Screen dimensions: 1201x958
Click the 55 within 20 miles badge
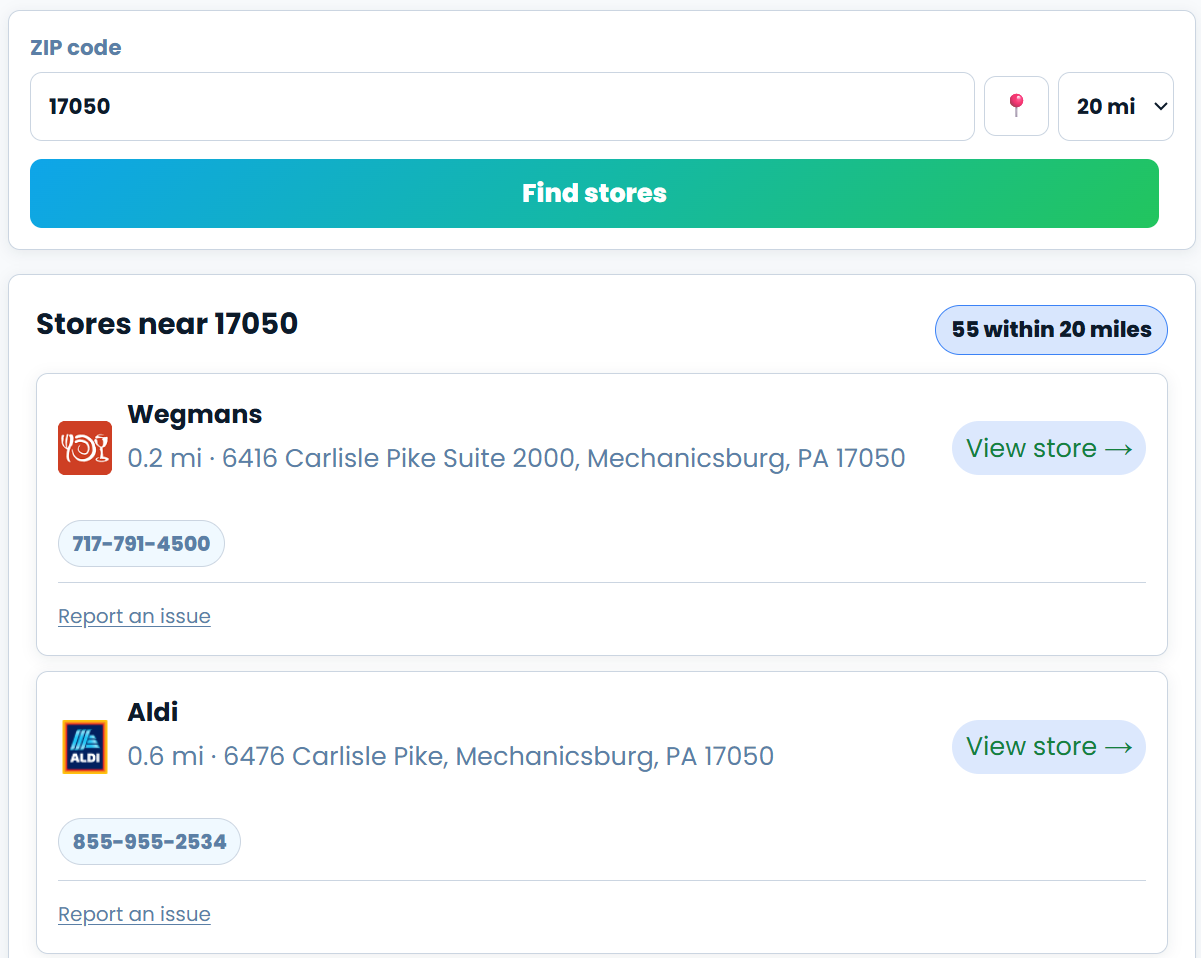click(1051, 329)
